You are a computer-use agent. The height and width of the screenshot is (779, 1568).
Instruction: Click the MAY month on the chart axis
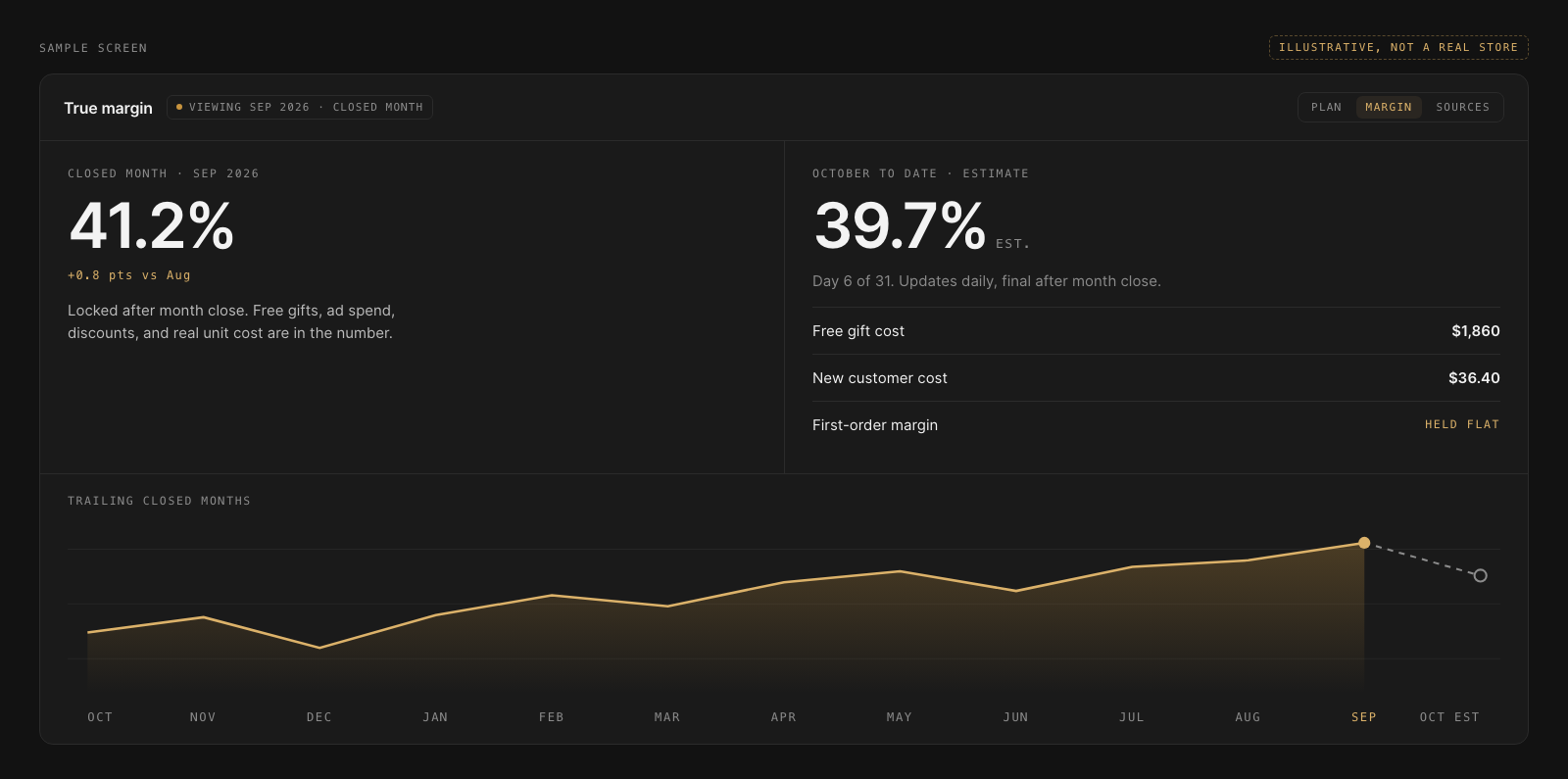click(x=900, y=717)
